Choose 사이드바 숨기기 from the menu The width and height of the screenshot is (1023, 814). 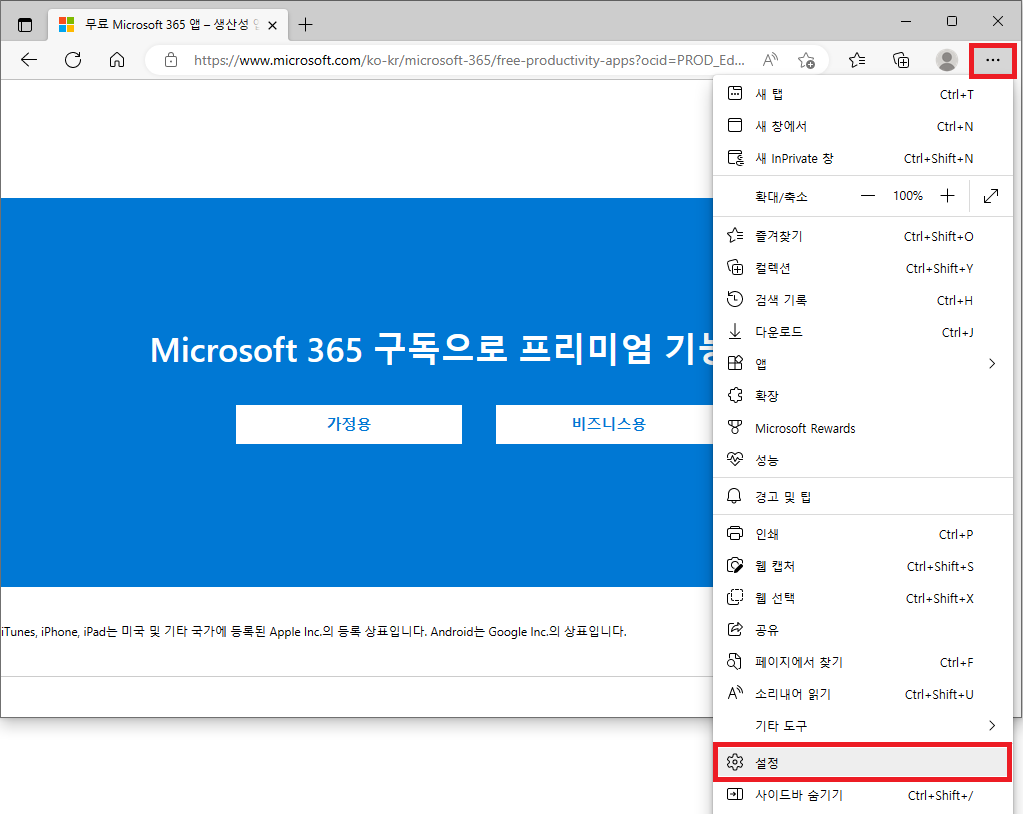click(863, 795)
